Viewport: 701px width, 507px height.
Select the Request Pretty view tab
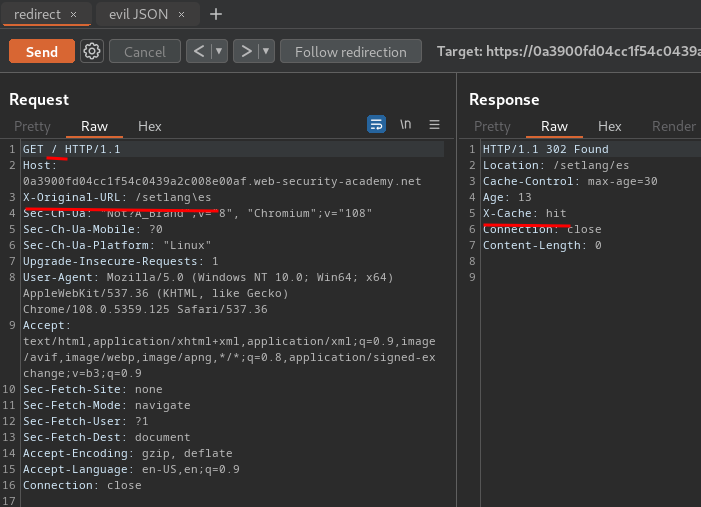[x=32, y=127]
